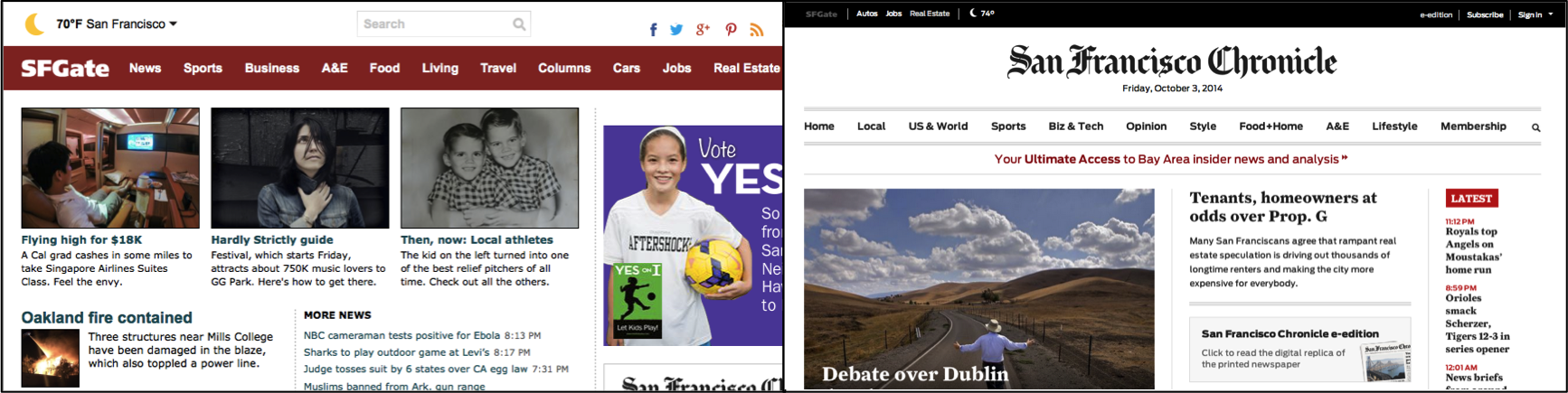This screenshot has height=393, width=1568.
Task: Click the 74° moon weather in Chronicle top bar
Action: (x=982, y=14)
